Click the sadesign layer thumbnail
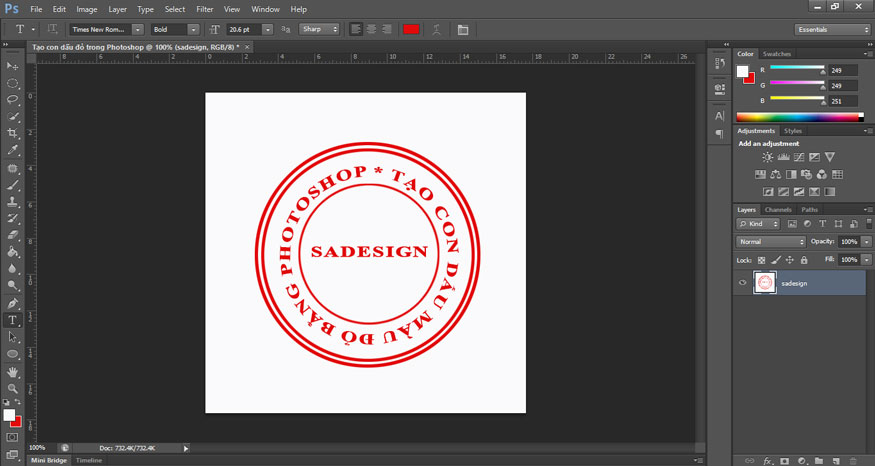 pos(765,283)
